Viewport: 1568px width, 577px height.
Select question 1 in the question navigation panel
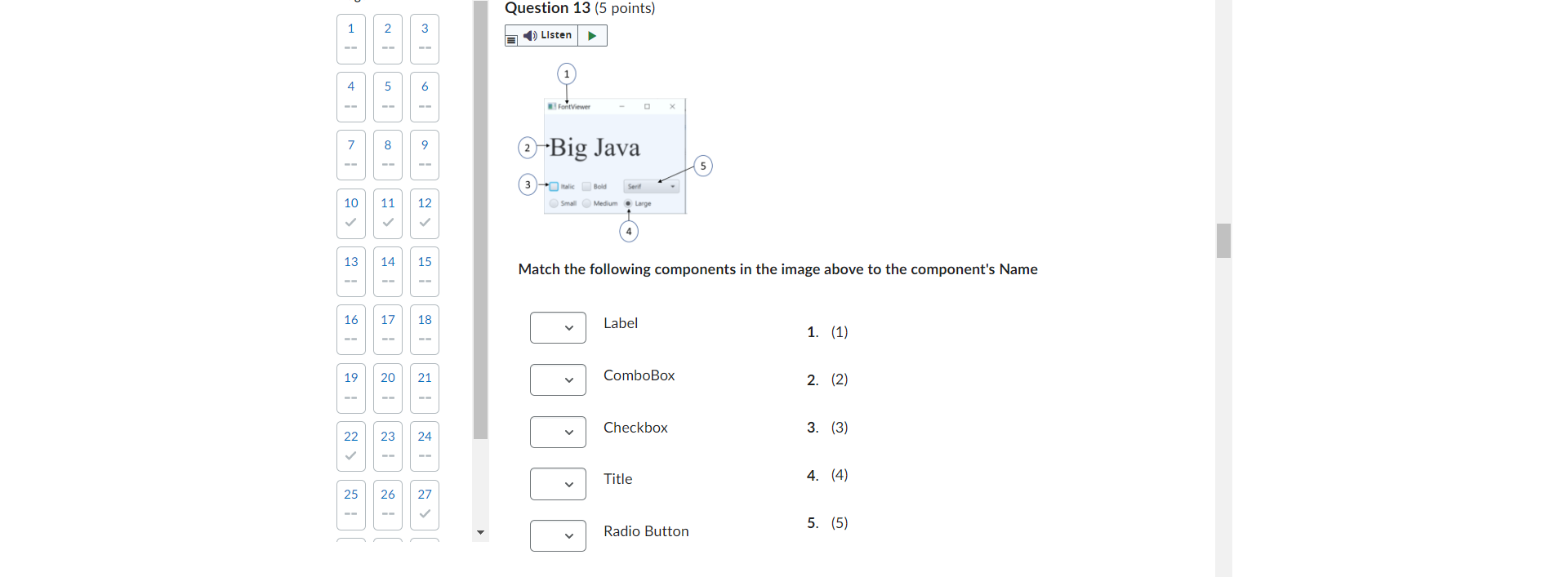tap(350, 38)
